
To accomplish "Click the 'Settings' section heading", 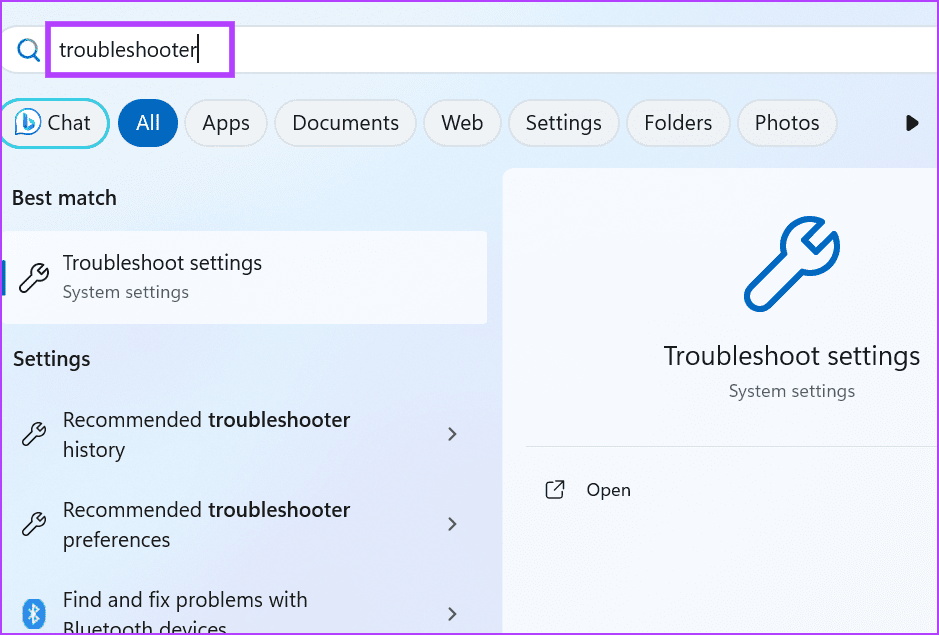I will click(52, 359).
